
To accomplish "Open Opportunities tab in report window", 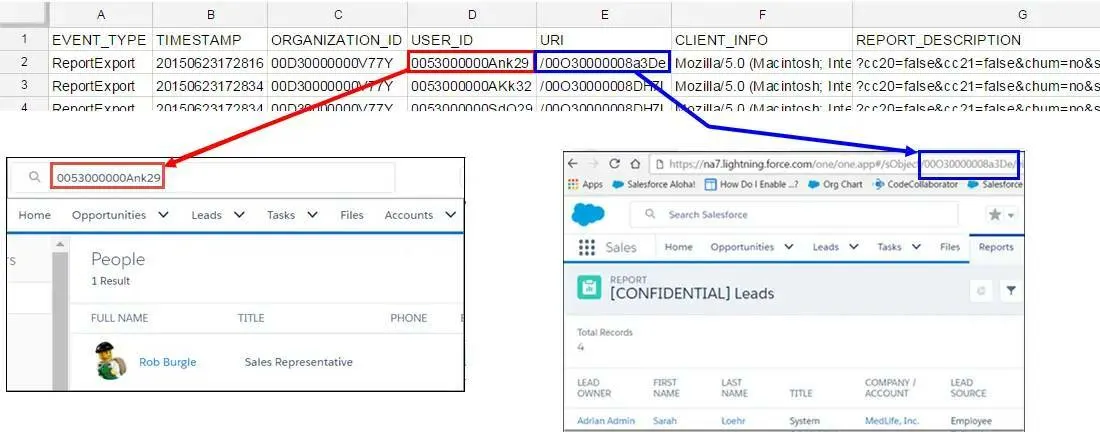I will (x=742, y=247).
